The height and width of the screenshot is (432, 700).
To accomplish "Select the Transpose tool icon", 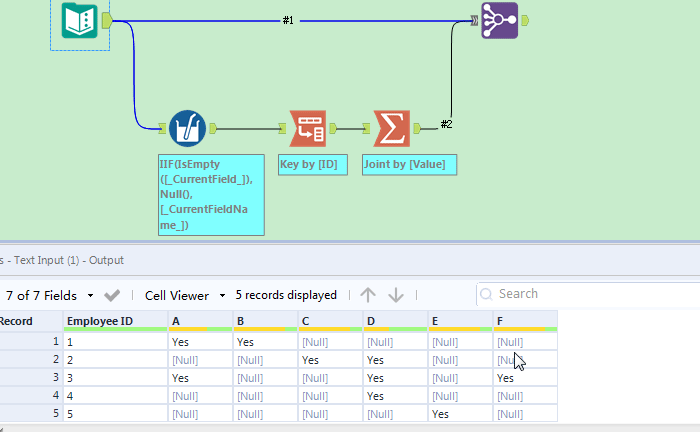I will [x=307, y=128].
